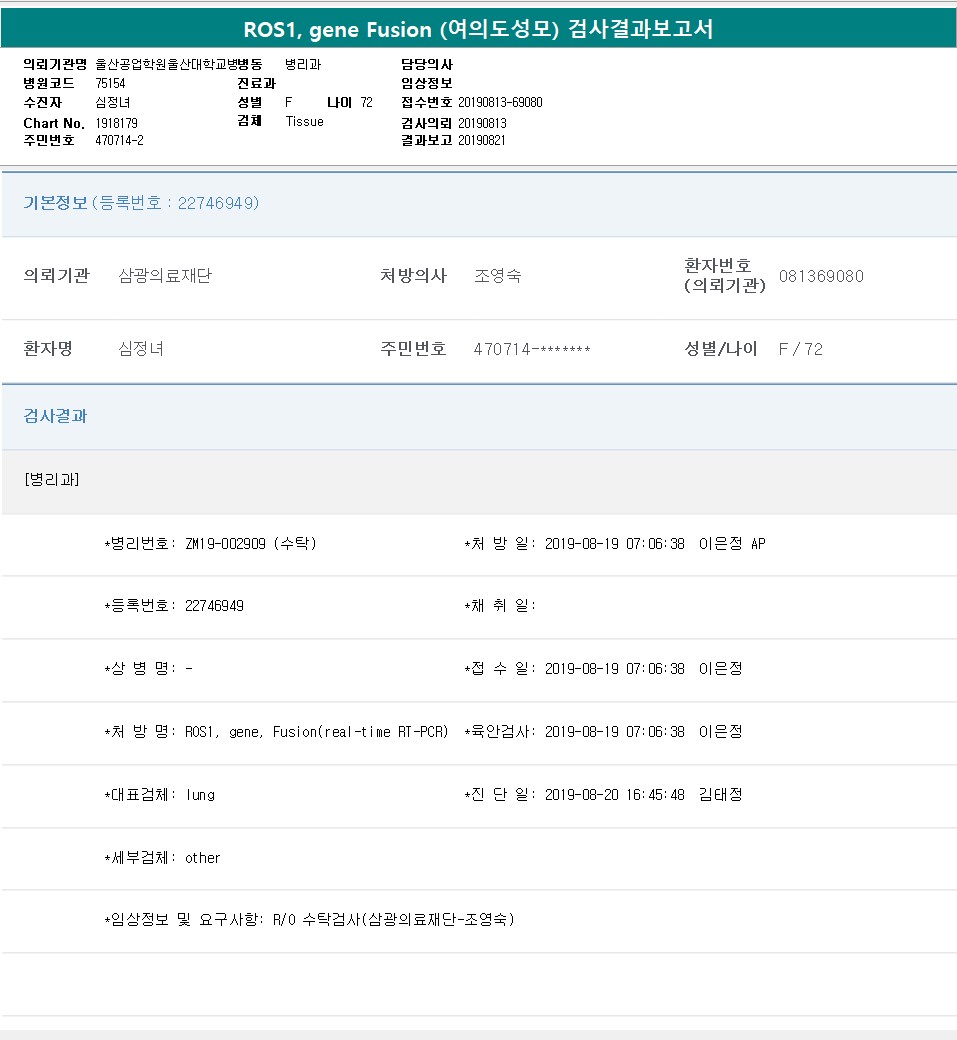
Task: Click the masked 주민번호 470714-*******
Action: 532,349
